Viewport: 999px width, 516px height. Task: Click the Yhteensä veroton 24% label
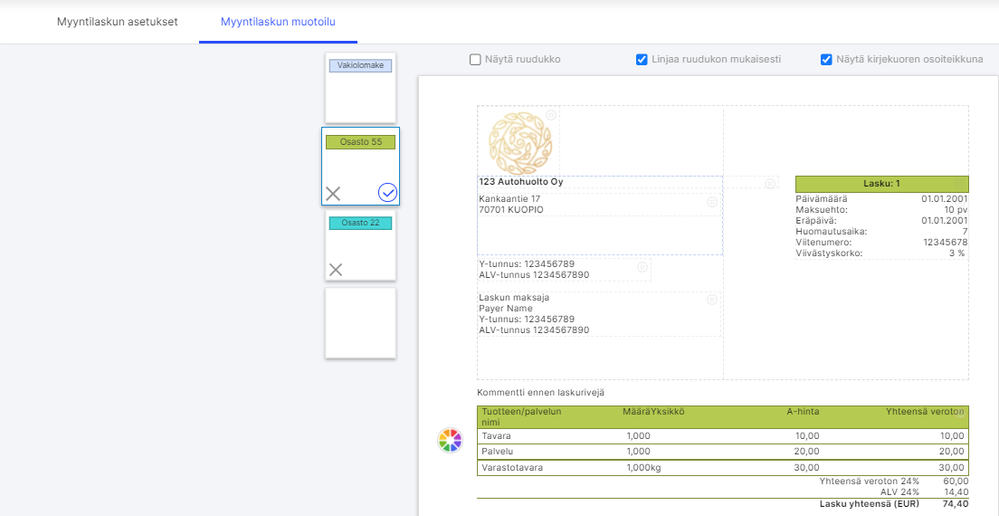[x=869, y=482]
